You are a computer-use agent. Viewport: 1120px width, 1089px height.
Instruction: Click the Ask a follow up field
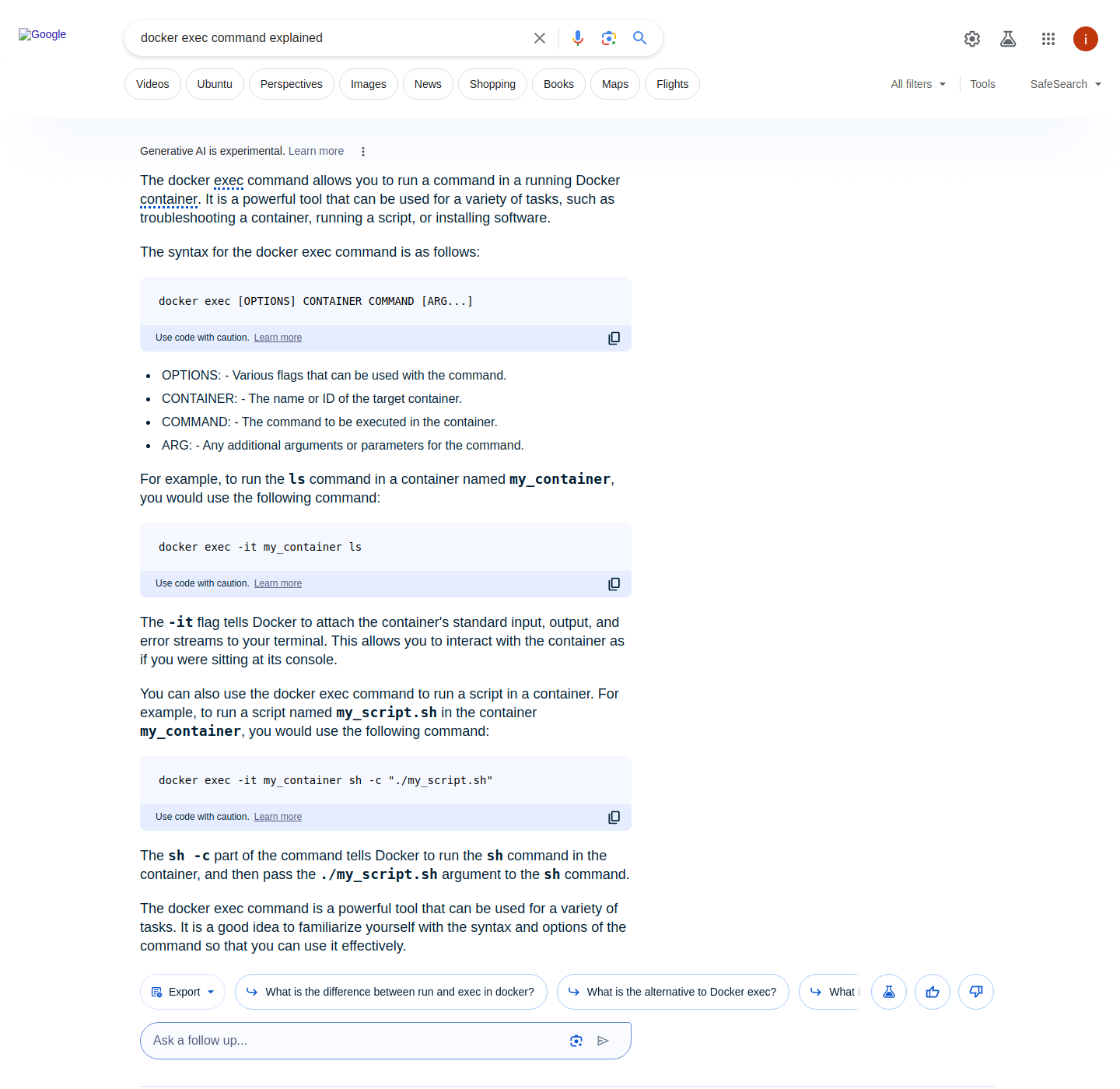[350, 1041]
